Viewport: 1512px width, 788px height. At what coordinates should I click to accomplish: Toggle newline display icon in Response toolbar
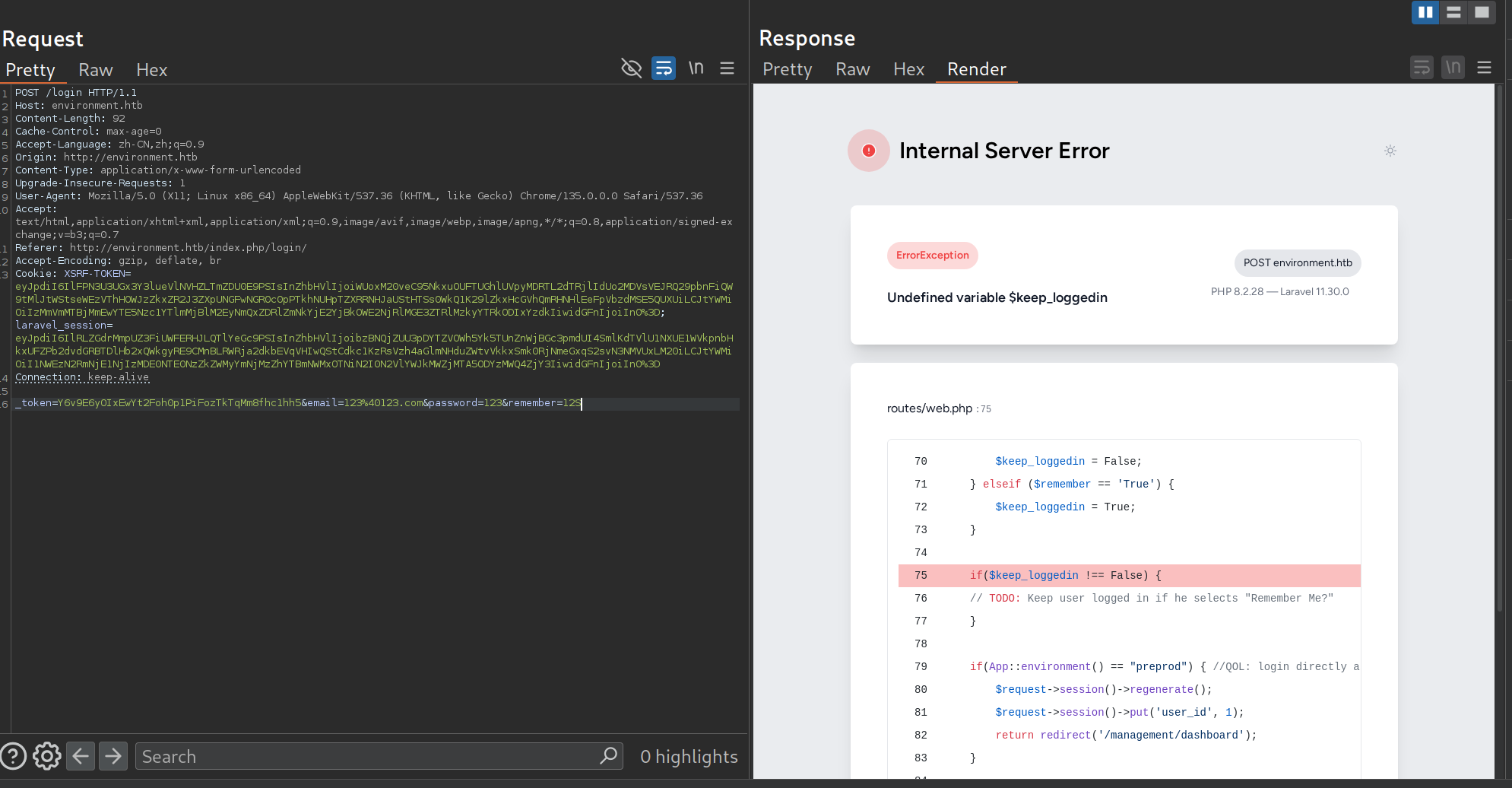(1453, 68)
